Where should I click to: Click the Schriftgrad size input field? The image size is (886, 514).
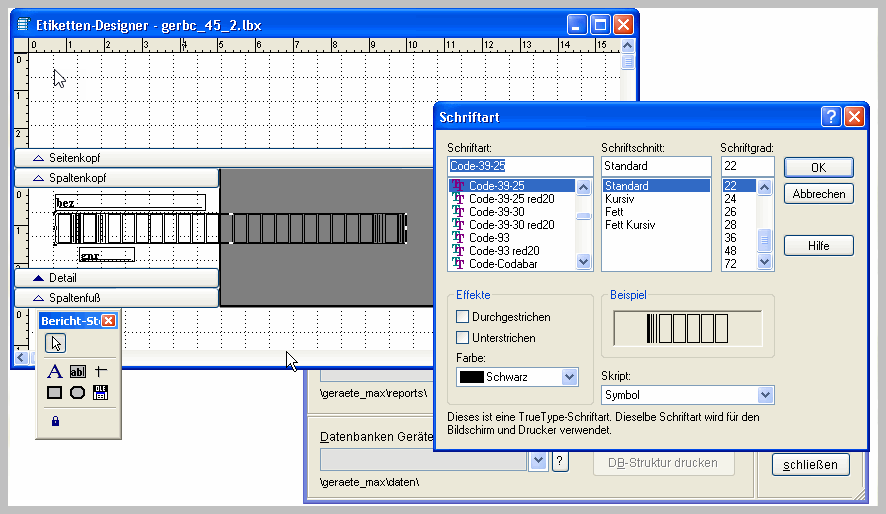(x=747, y=166)
